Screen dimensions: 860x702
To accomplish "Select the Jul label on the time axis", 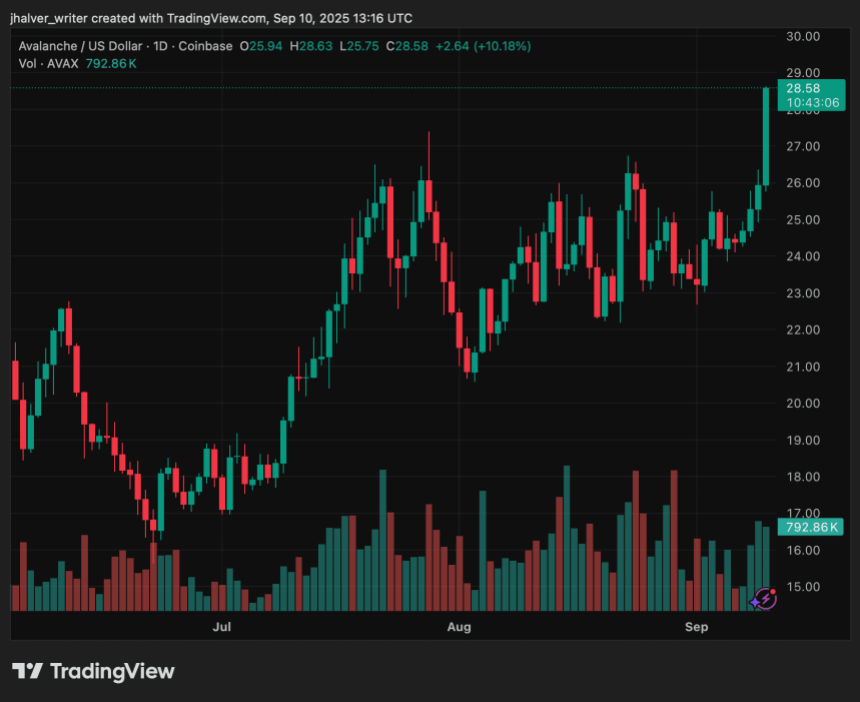I will [x=221, y=627].
